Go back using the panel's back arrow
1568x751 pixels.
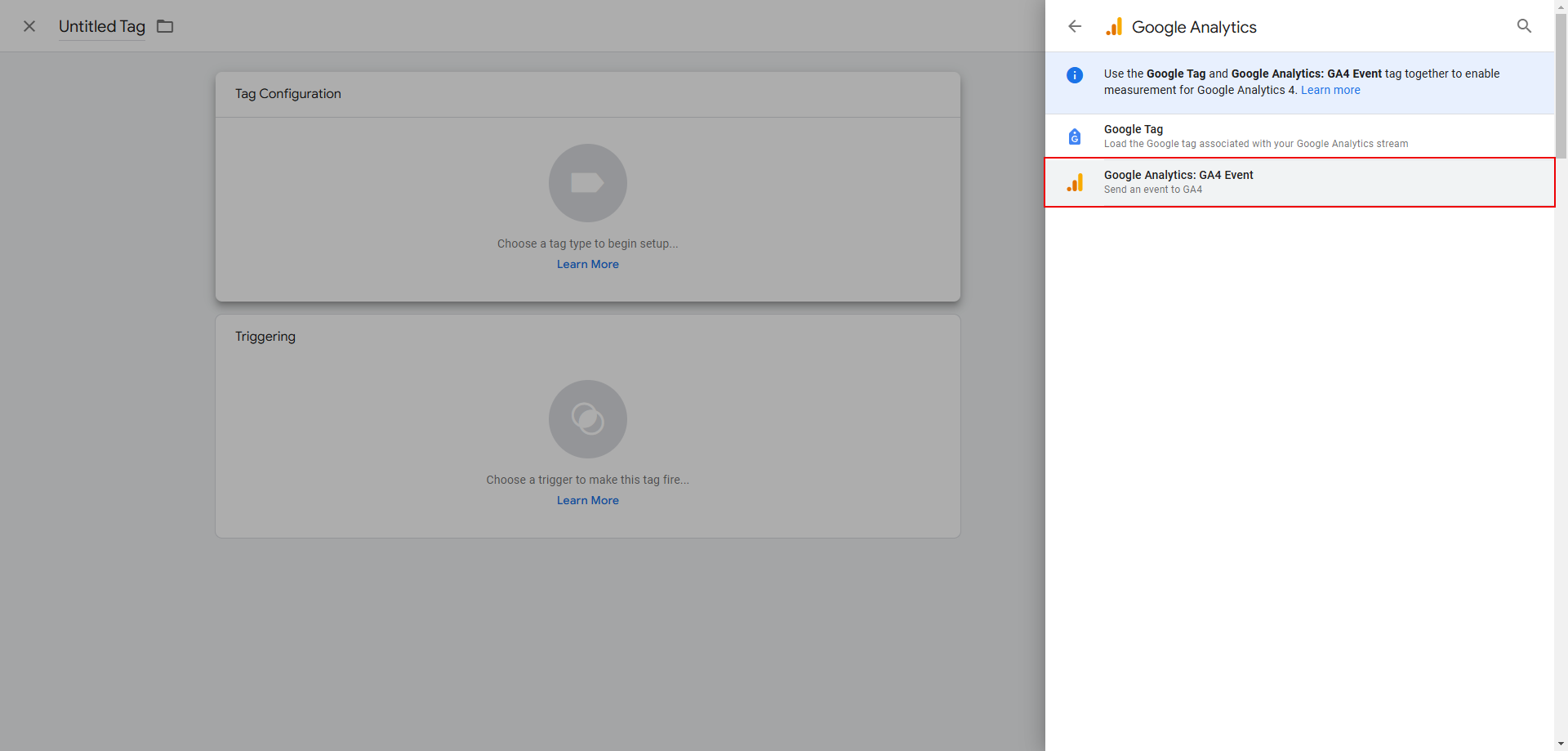pyautogui.click(x=1075, y=26)
